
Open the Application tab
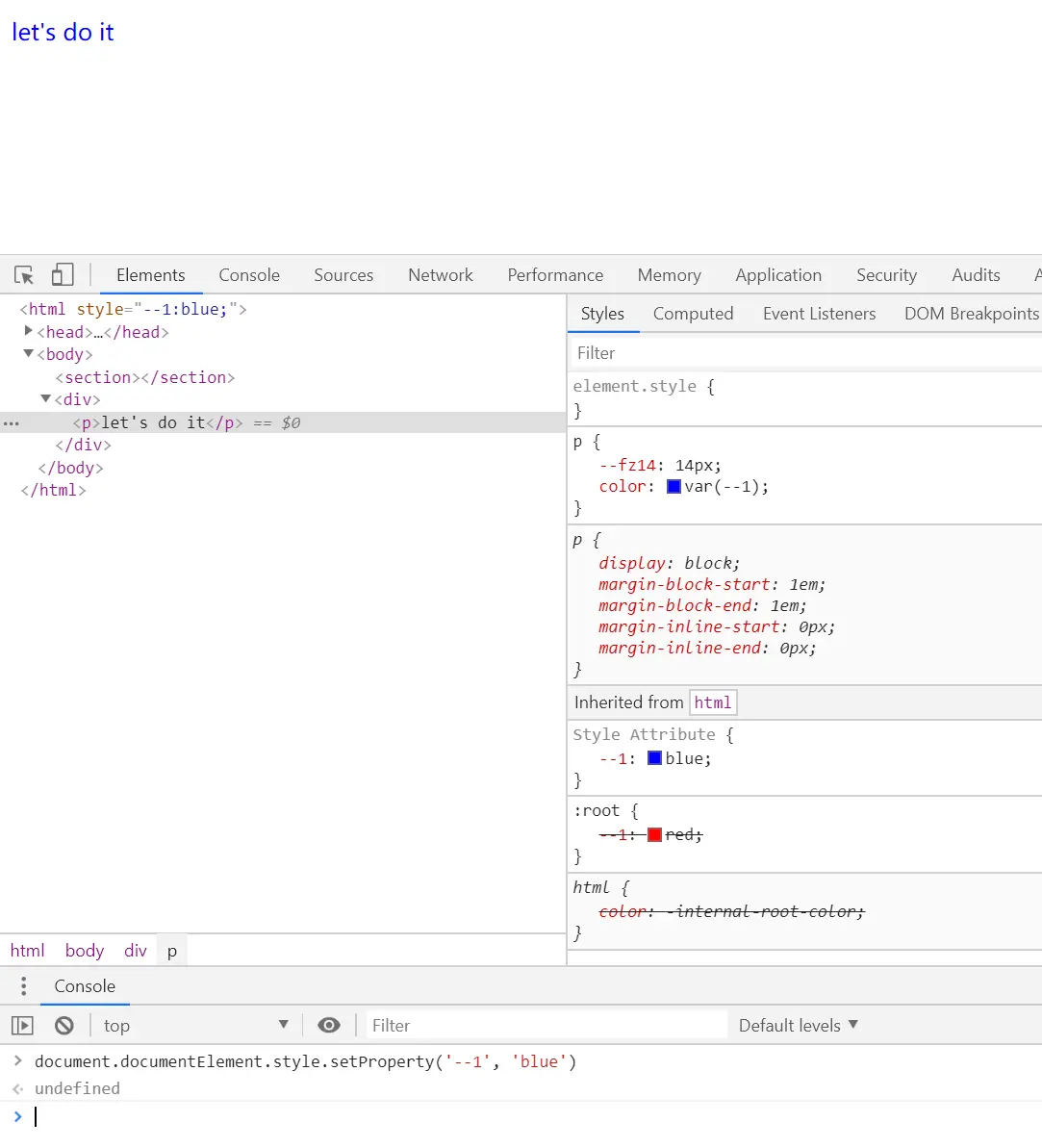coord(778,275)
